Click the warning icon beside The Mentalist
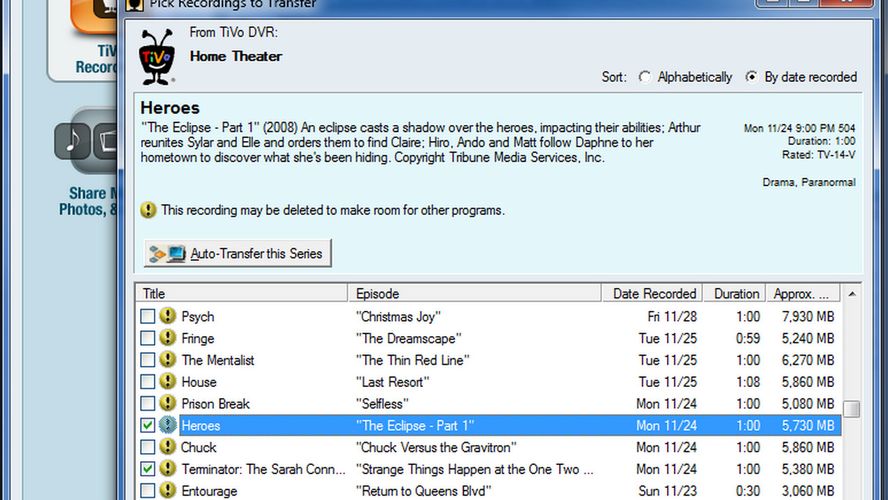 point(167,360)
